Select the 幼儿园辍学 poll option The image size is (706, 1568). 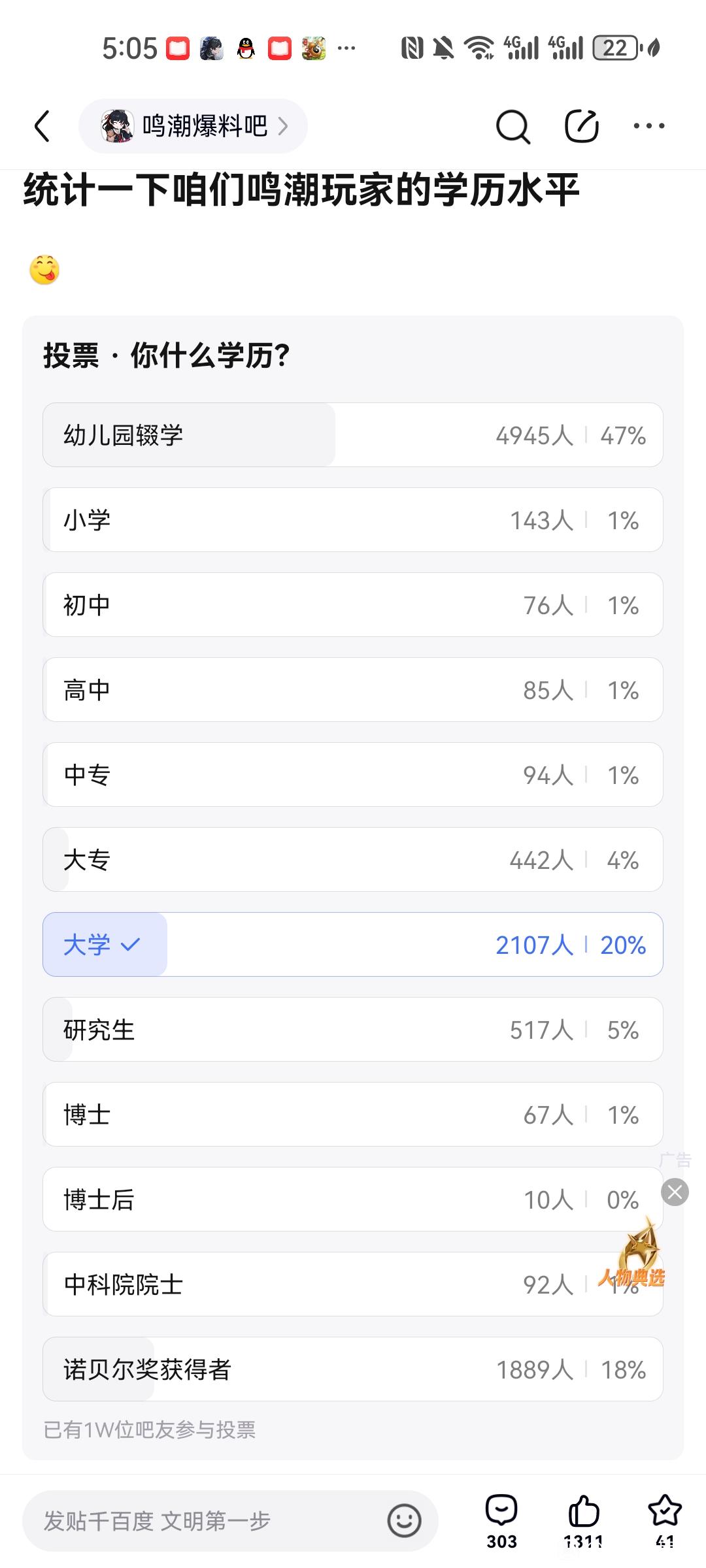353,435
